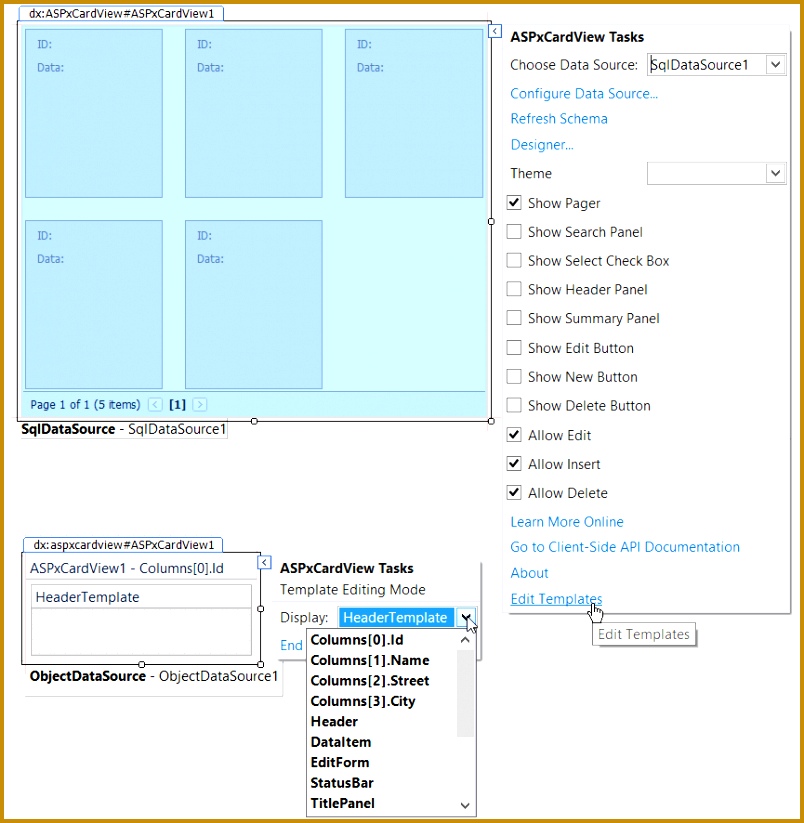
Task: Disable Allow Insert
Action: 513,464
